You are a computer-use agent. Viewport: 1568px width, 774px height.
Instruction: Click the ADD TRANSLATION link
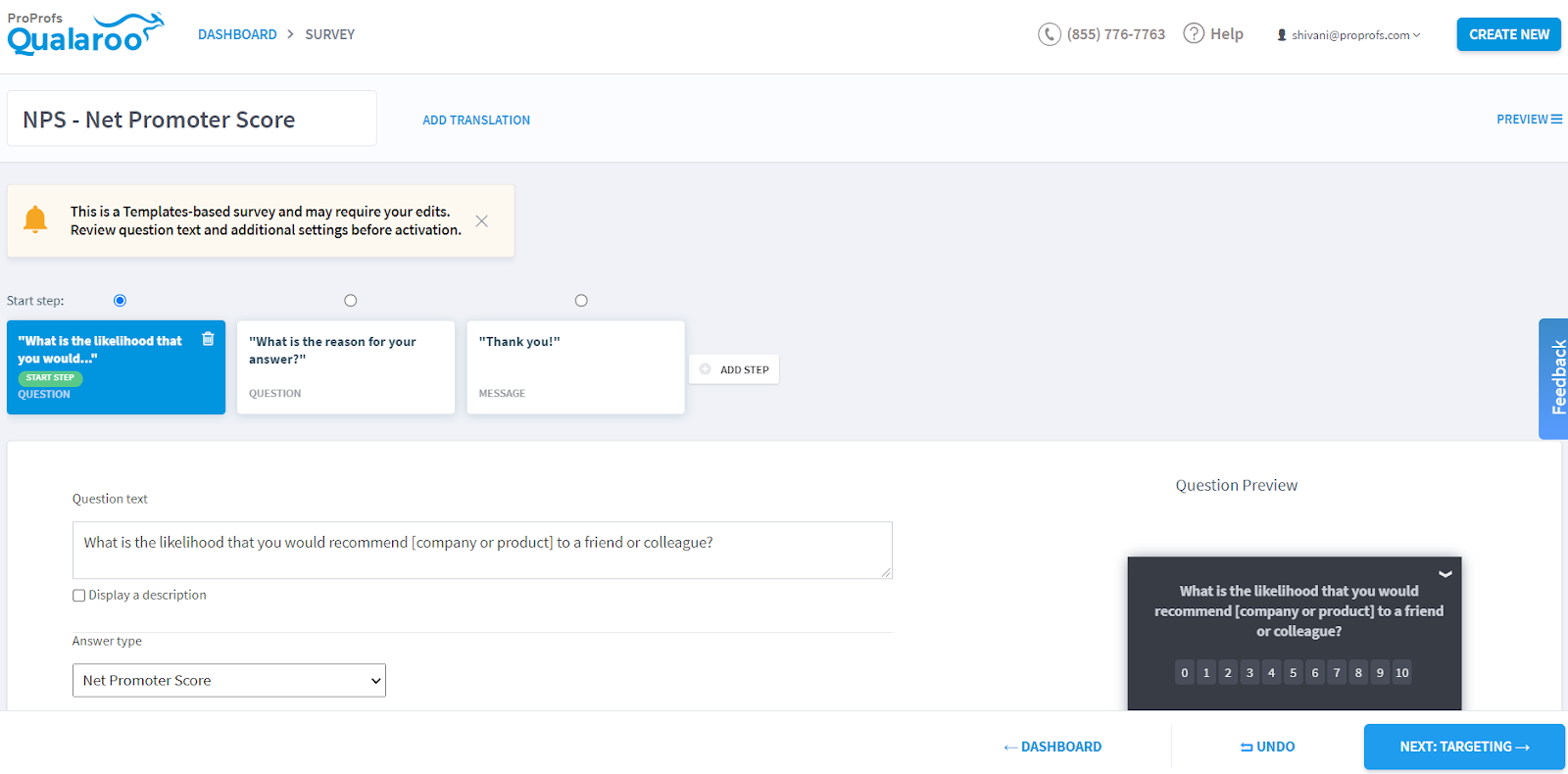[x=476, y=121]
